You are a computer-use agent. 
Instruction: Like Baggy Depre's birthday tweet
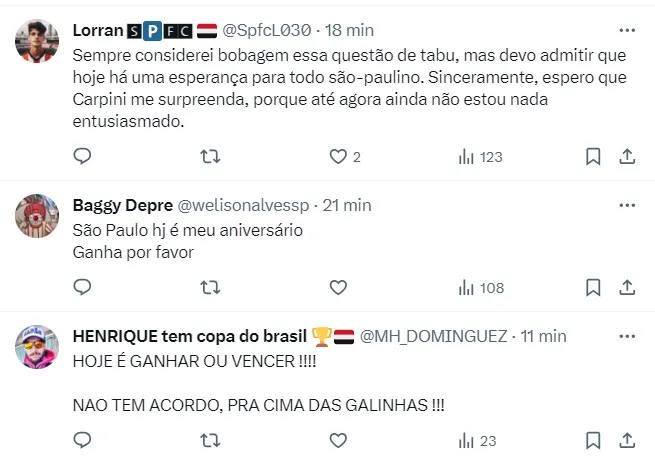(338, 287)
